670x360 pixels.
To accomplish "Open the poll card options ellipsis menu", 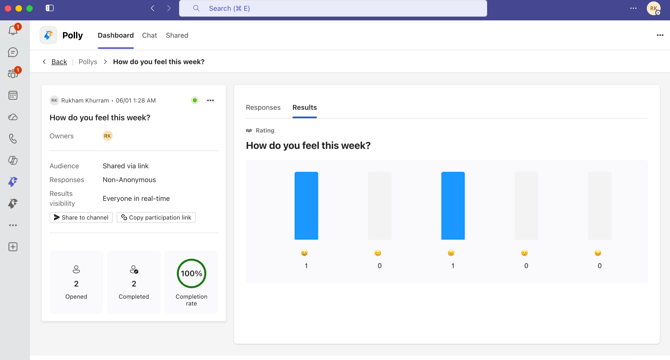I will [x=210, y=100].
